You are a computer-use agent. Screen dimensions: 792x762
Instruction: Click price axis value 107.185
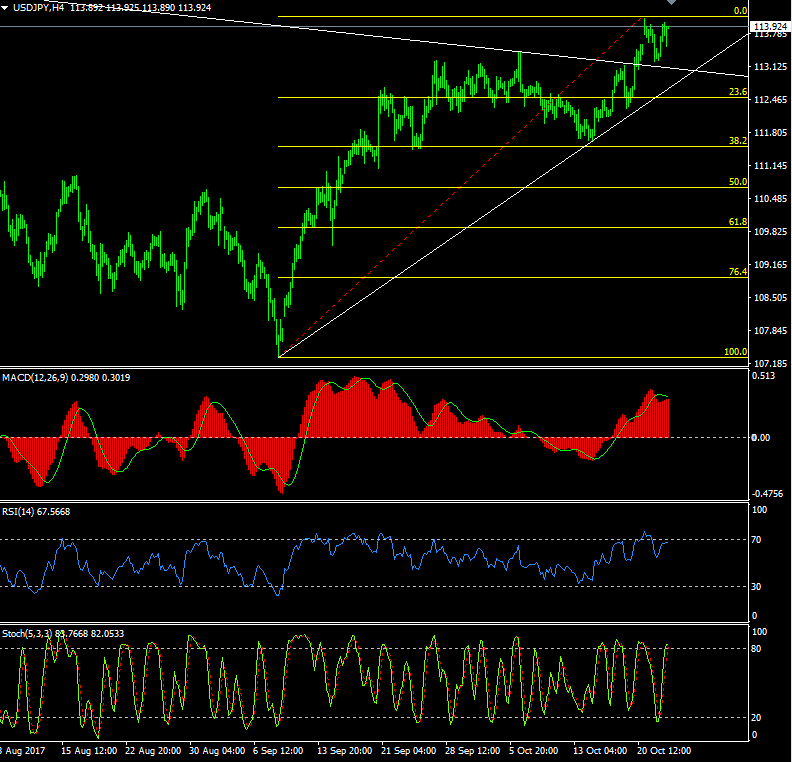pos(770,363)
